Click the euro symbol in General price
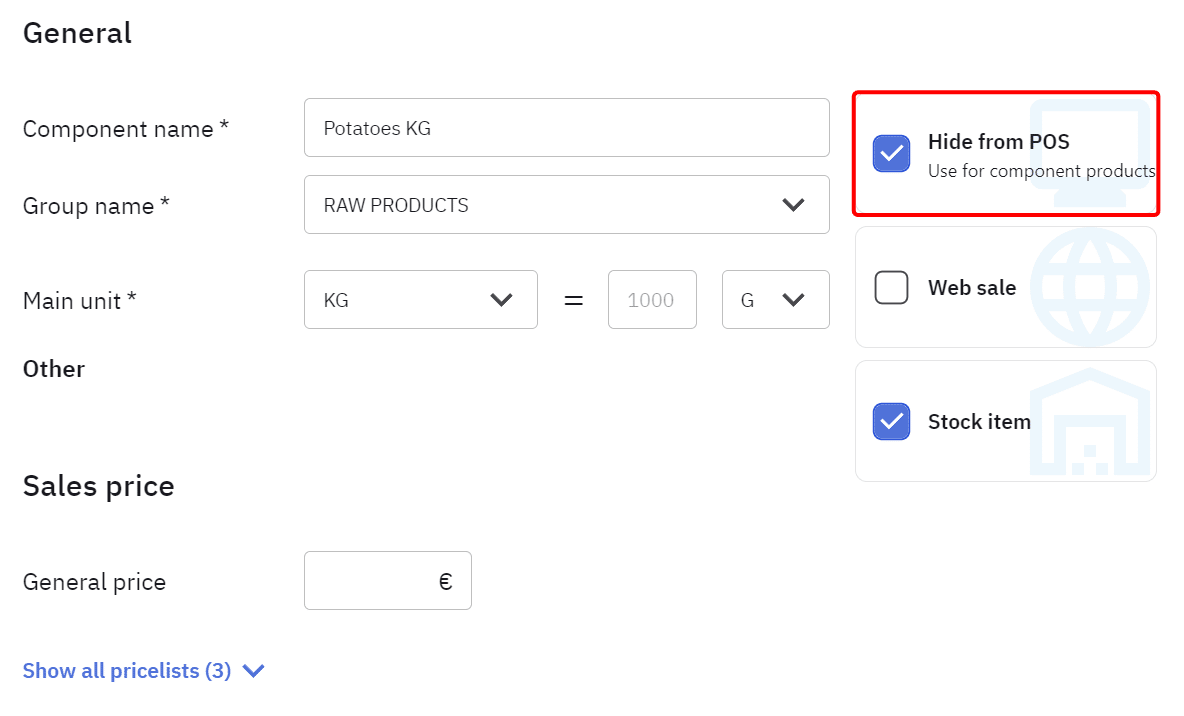This screenshot has width=1184, height=716. [445, 581]
